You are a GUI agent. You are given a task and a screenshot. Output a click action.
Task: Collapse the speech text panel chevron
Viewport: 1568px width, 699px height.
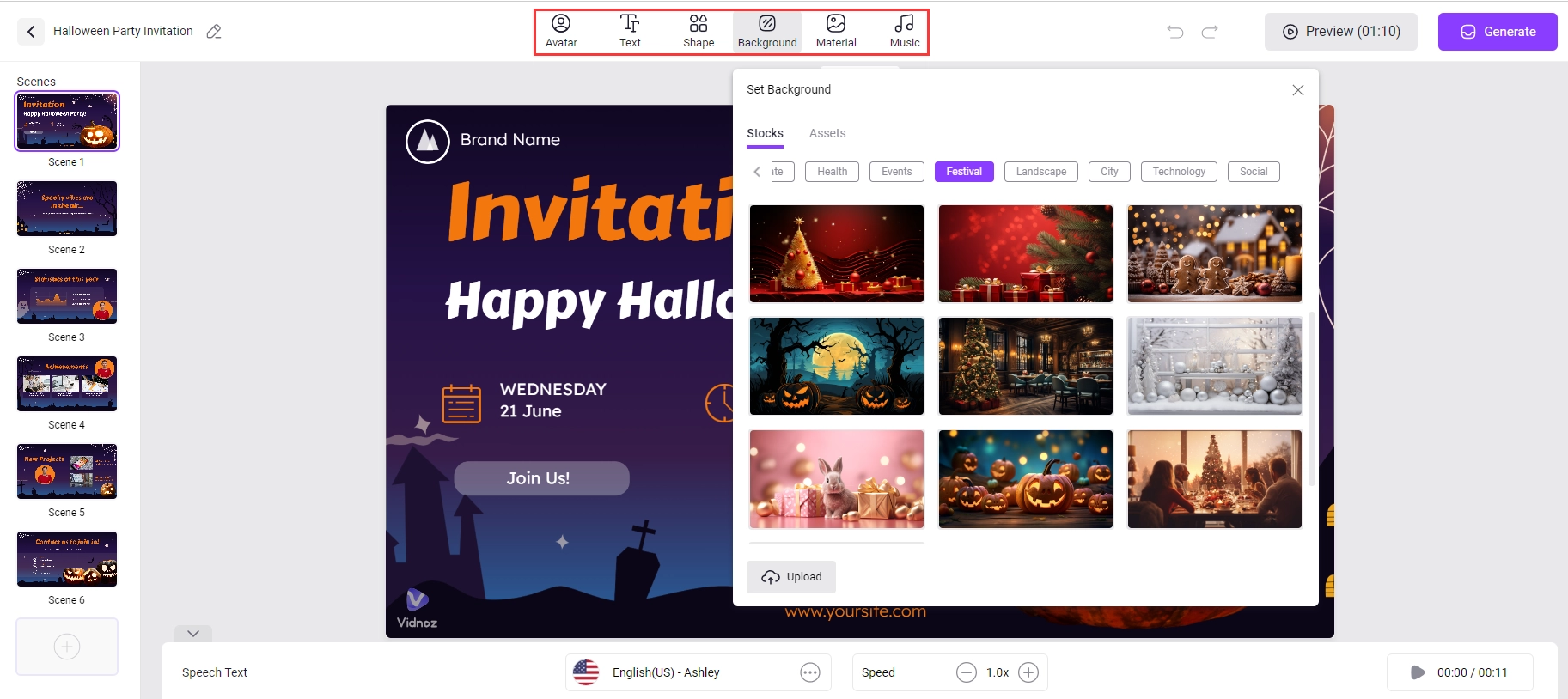(x=193, y=634)
